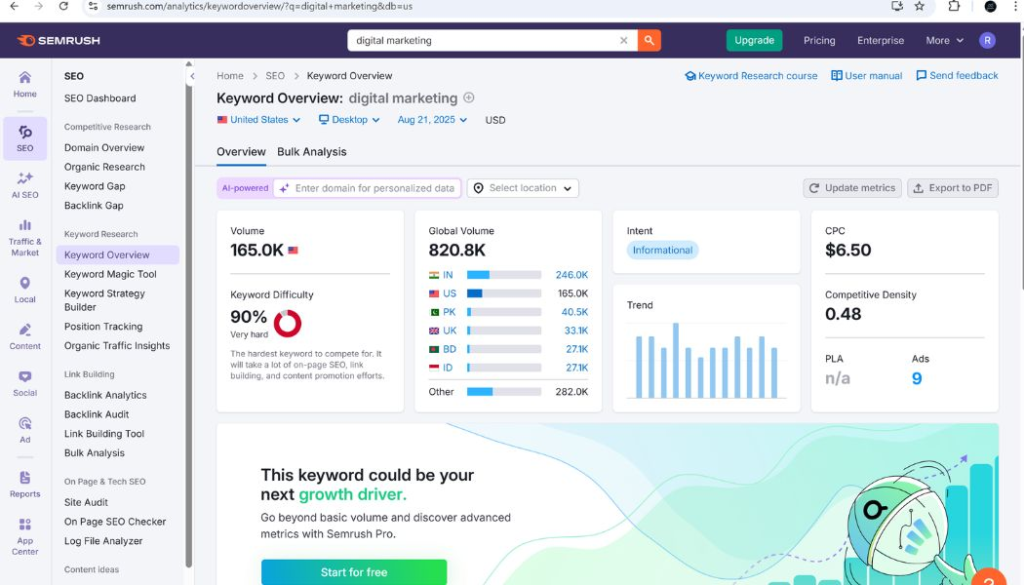Click the Informational intent badge
1024x585 pixels.
coord(662,250)
